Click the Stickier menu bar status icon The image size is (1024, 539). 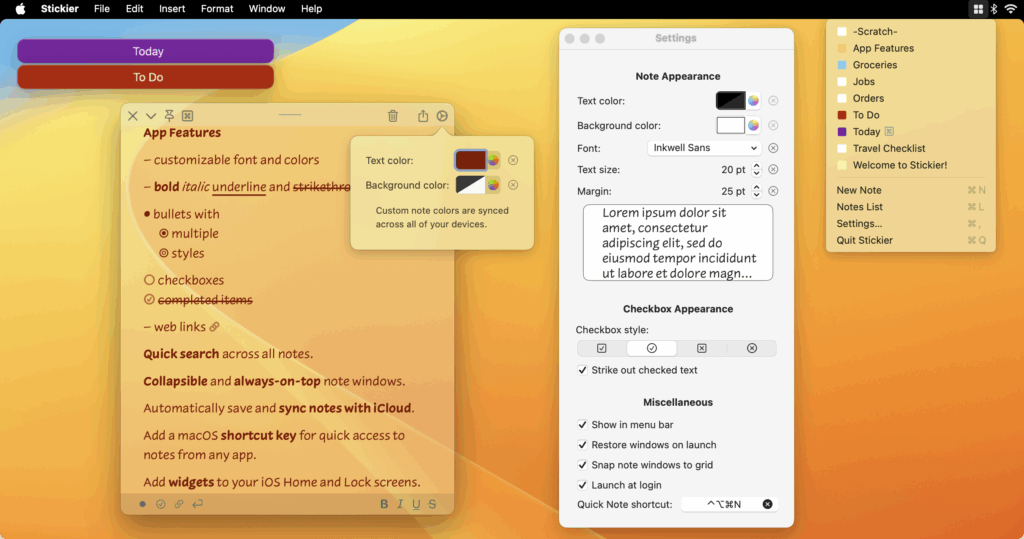[978, 8]
